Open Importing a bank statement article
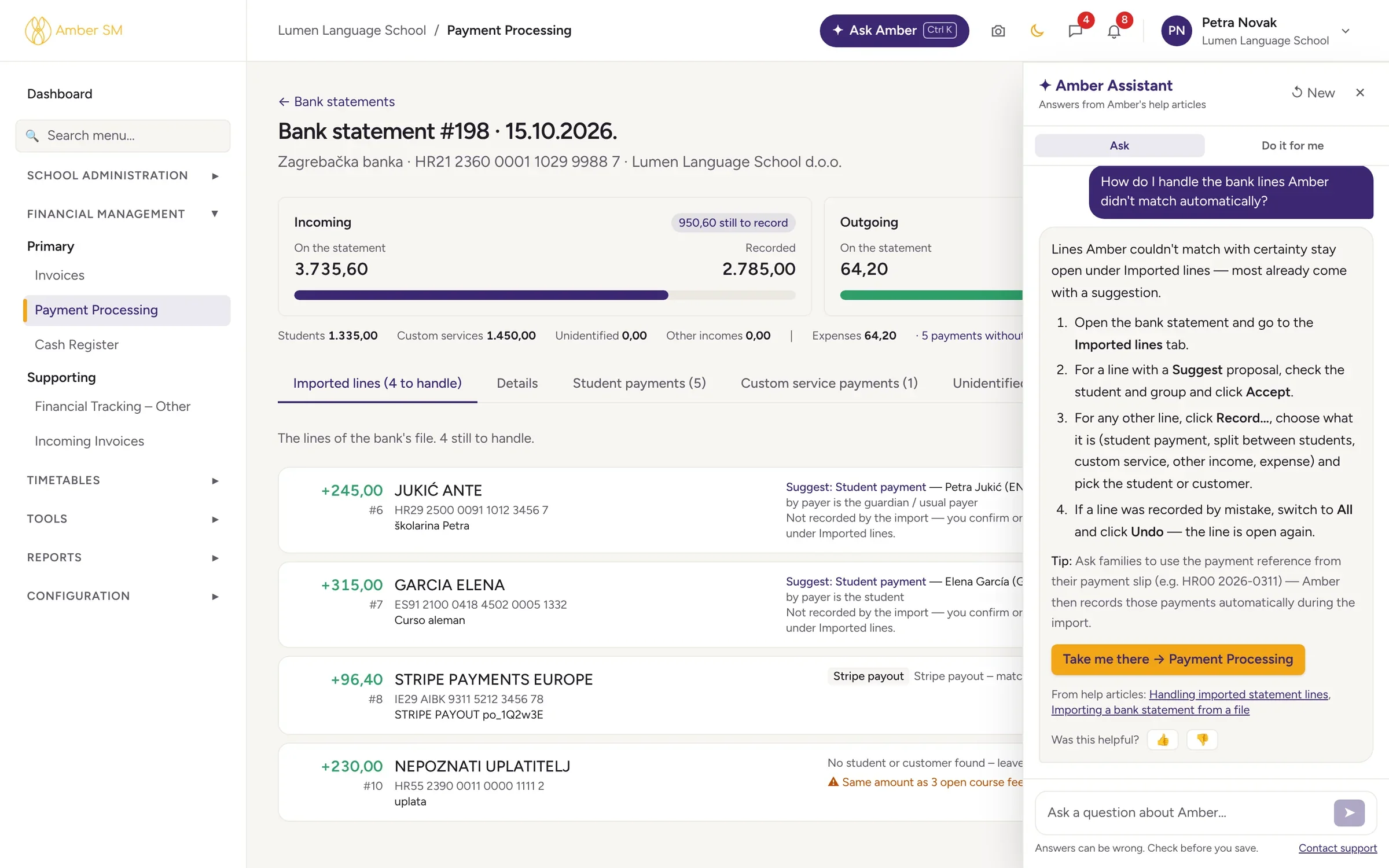The image size is (1389, 868). [x=1150, y=710]
